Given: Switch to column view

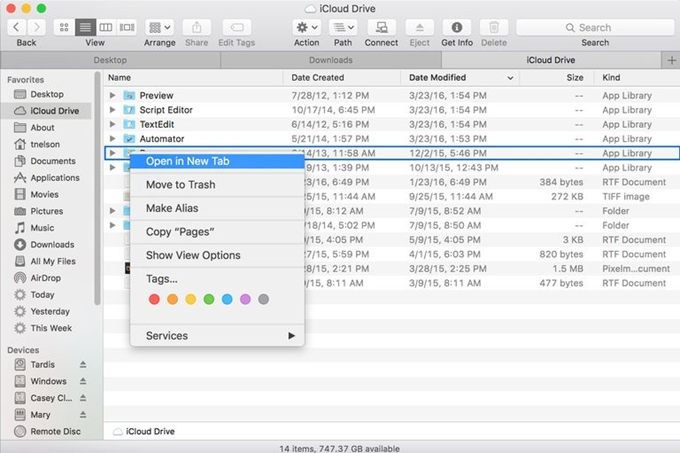Looking at the screenshot, I should [x=106, y=27].
